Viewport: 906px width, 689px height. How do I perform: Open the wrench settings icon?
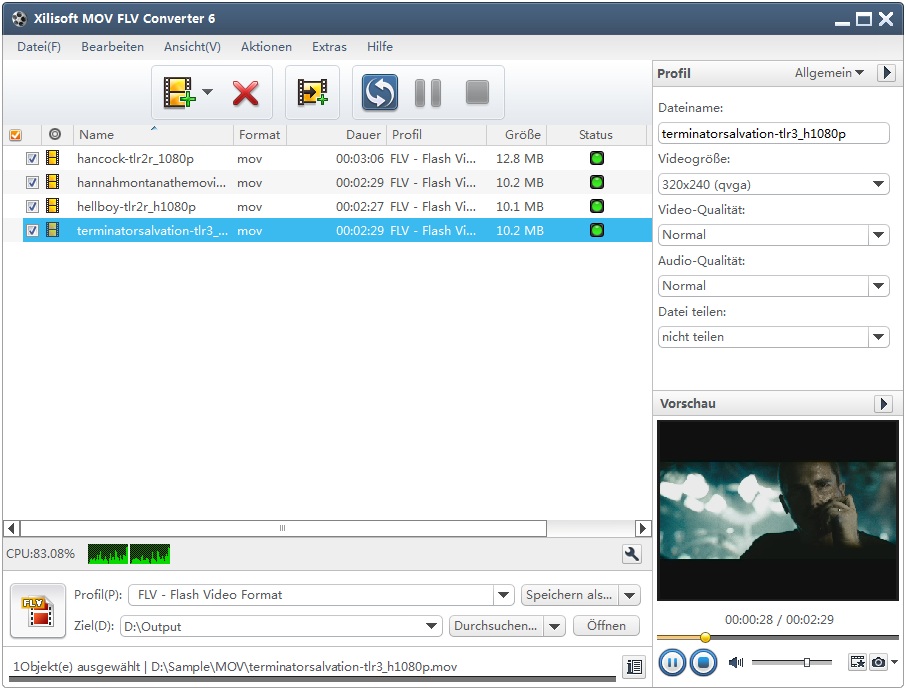click(632, 554)
